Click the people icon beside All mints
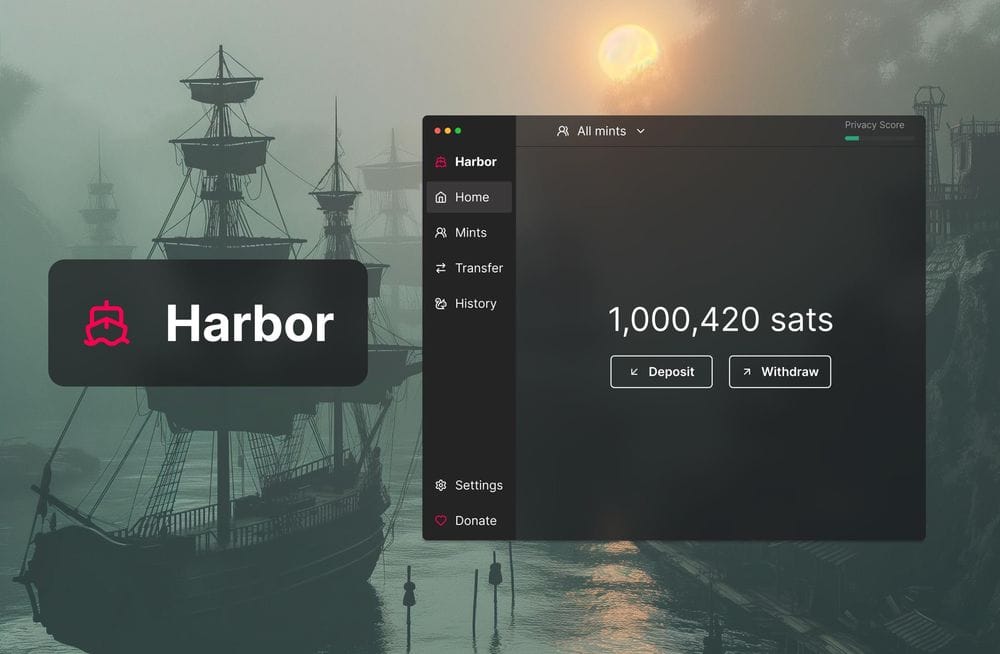1000x654 pixels. (x=563, y=131)
